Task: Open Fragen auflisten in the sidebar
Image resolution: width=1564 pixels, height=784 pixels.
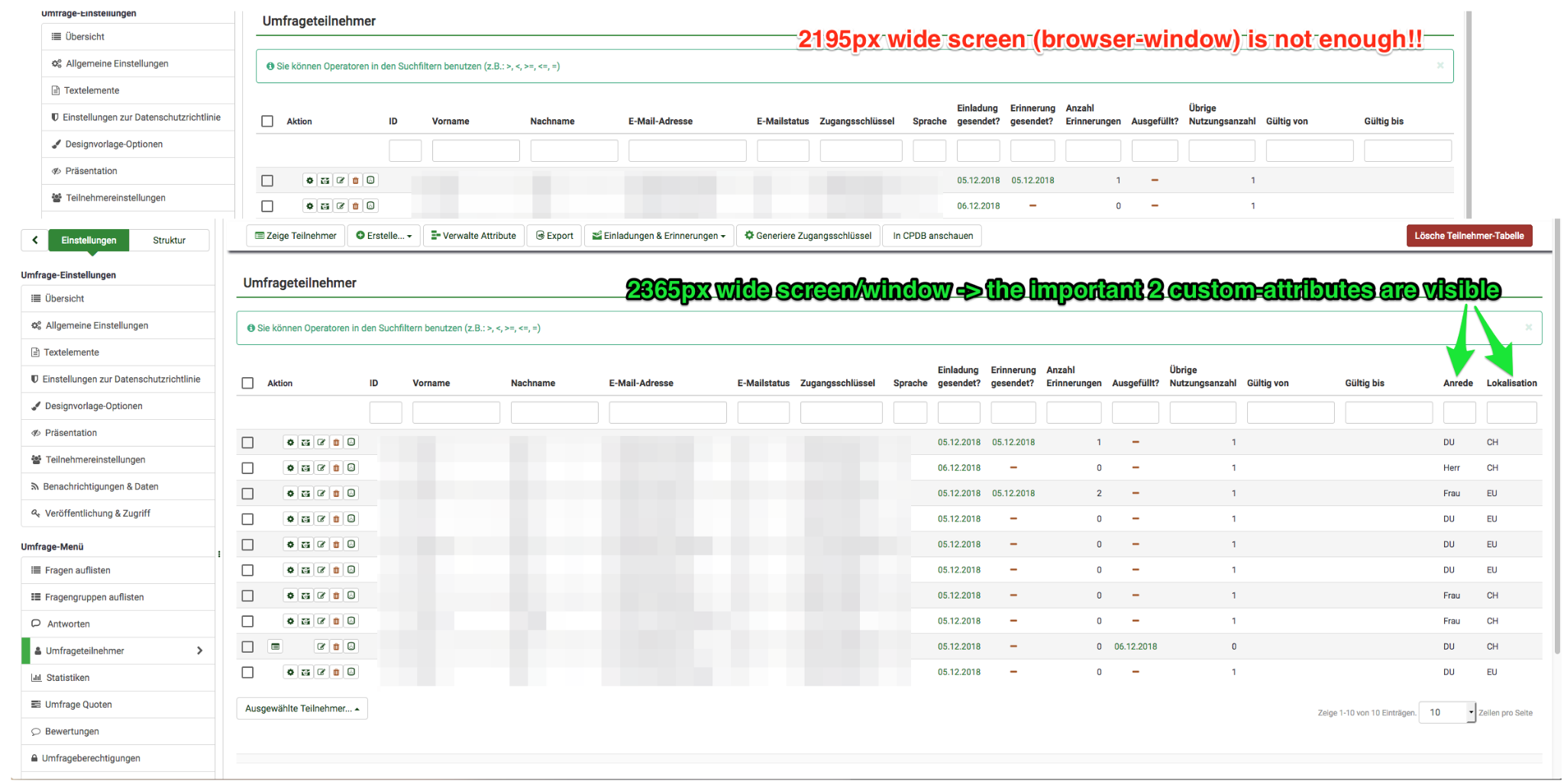Action: tap(118, 570)
